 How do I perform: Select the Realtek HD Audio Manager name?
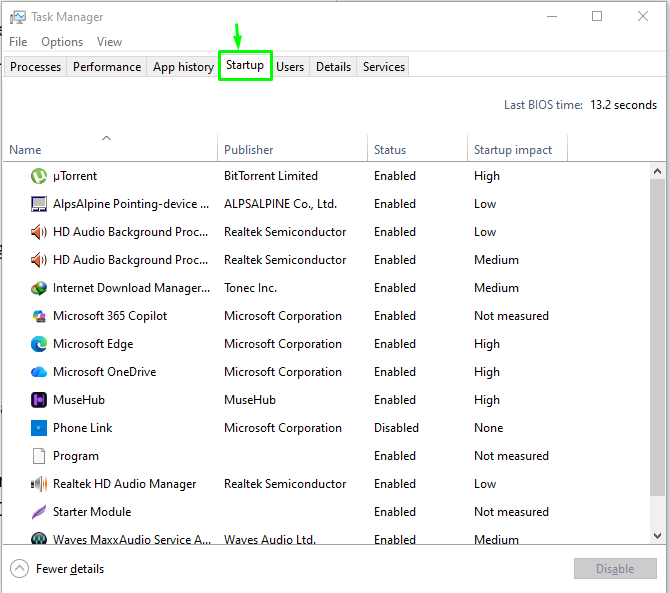pyautogui.click(x=124, y=484)
